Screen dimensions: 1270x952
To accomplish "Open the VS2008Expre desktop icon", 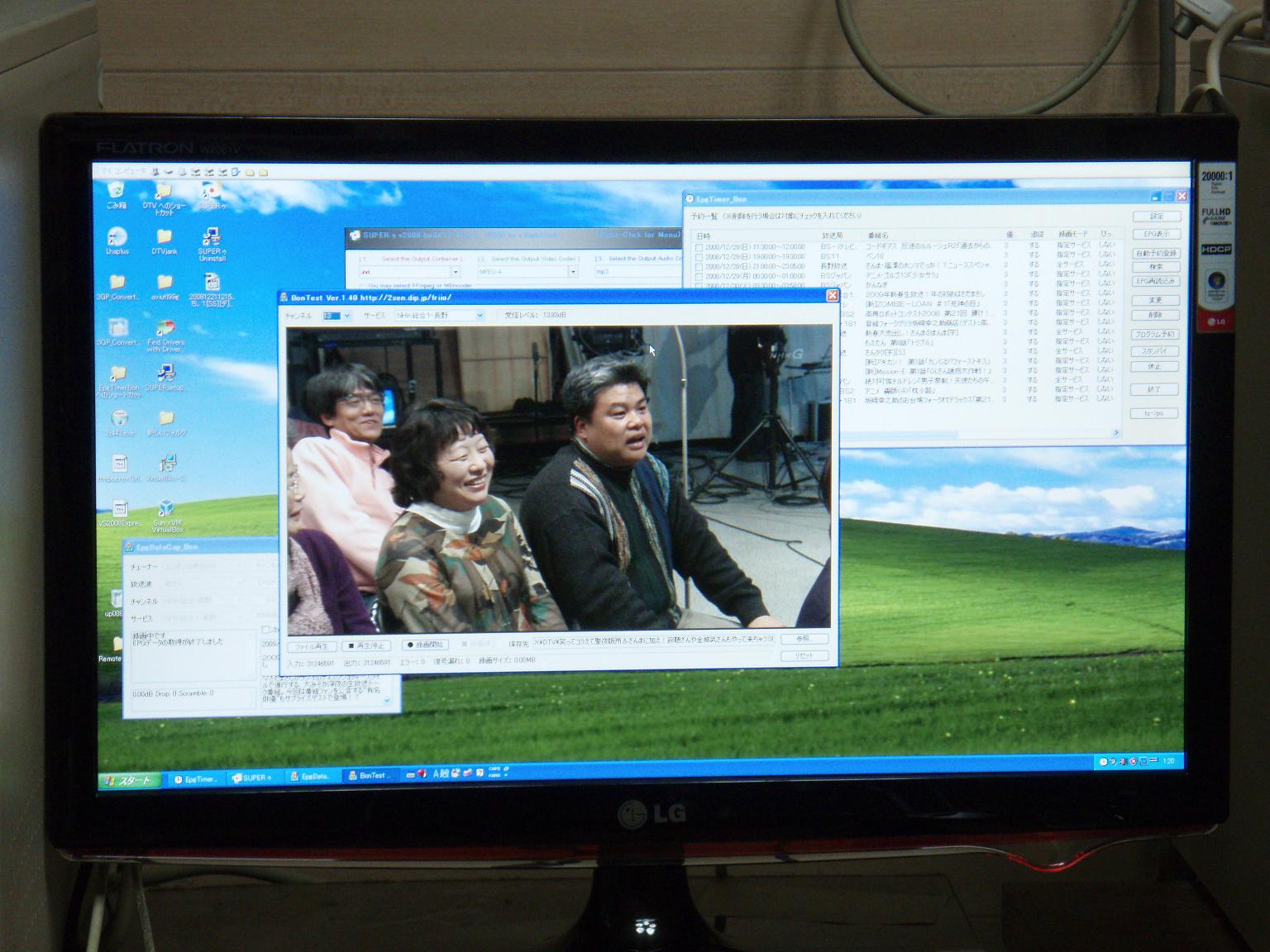I will (x=119, y=512).
